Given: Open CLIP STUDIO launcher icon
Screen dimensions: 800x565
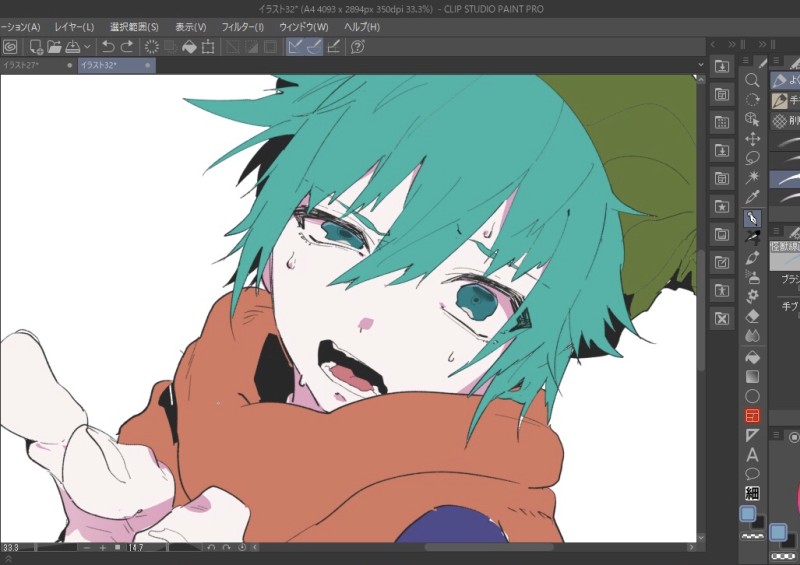Looking at the screenshot, I should click(x=10, y=47).
